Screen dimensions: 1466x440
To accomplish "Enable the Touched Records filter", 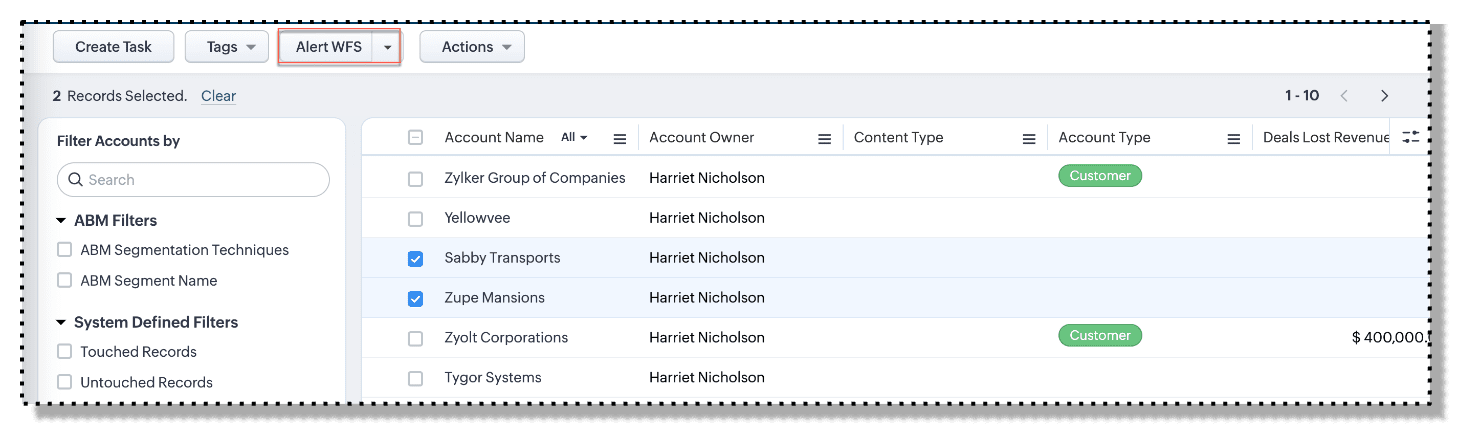I will [x=65, y=352].
